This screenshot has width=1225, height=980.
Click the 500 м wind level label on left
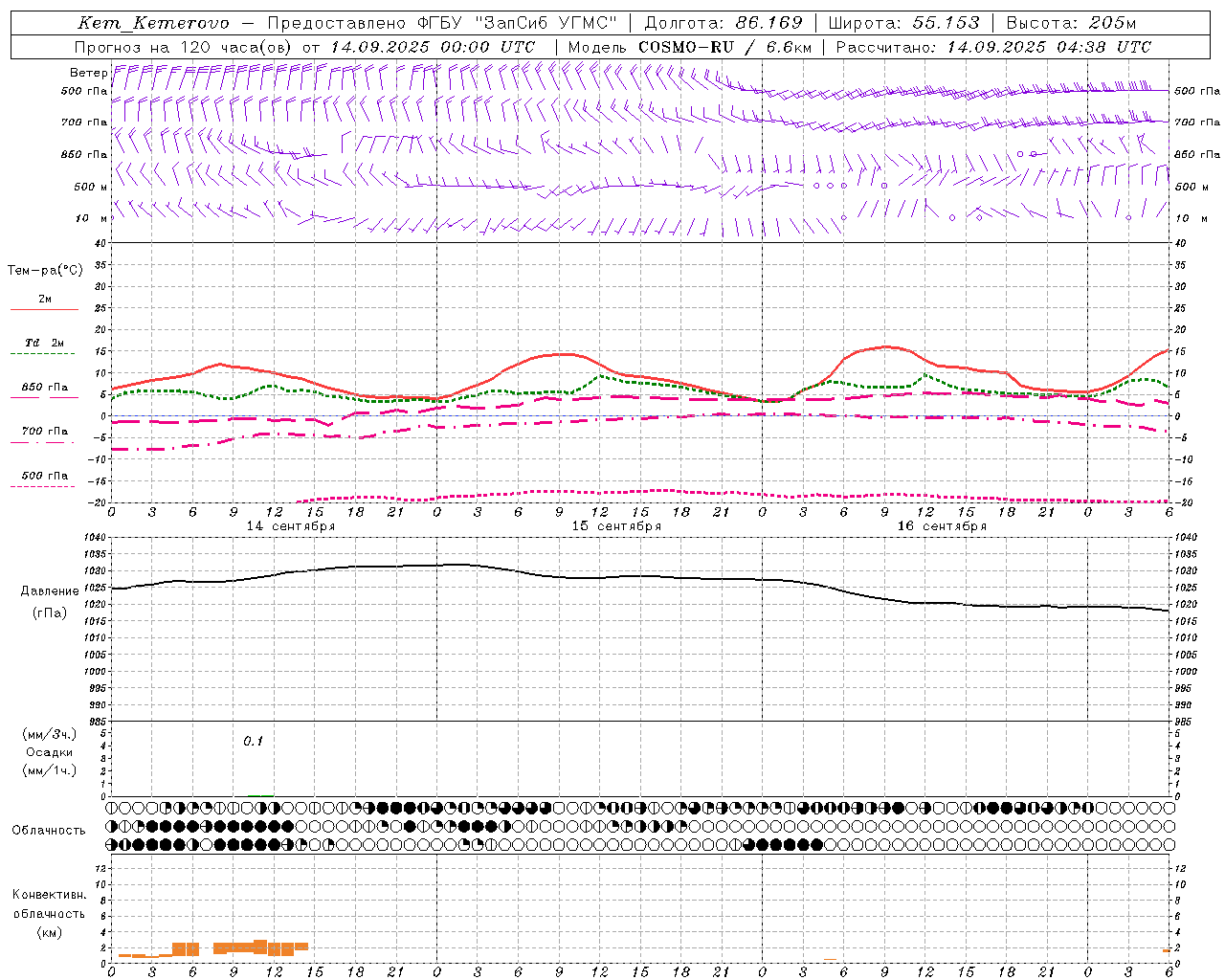click(91, 188)
